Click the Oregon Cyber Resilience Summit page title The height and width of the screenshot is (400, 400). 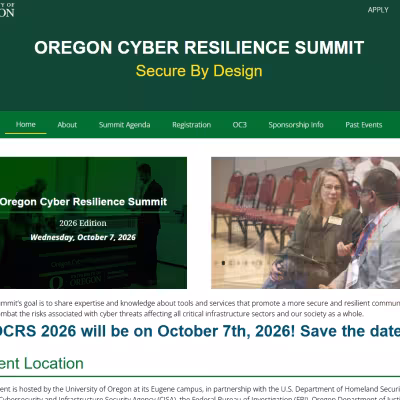point(199,47)
